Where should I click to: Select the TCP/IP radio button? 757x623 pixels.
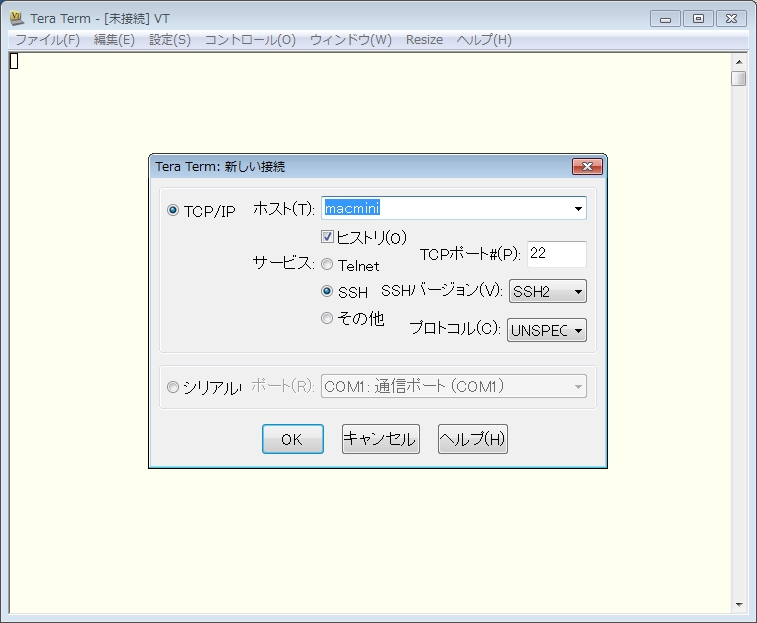(x=173, y=211)
